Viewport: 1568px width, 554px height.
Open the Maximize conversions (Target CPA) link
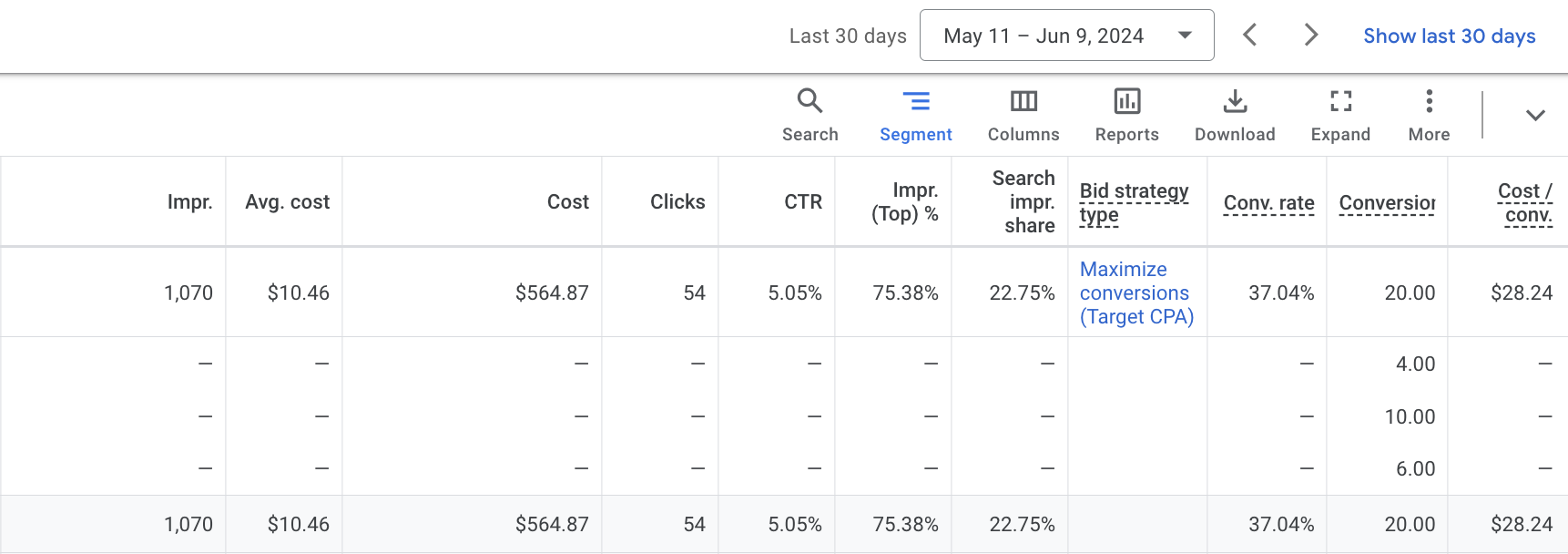coord(1136,292)
